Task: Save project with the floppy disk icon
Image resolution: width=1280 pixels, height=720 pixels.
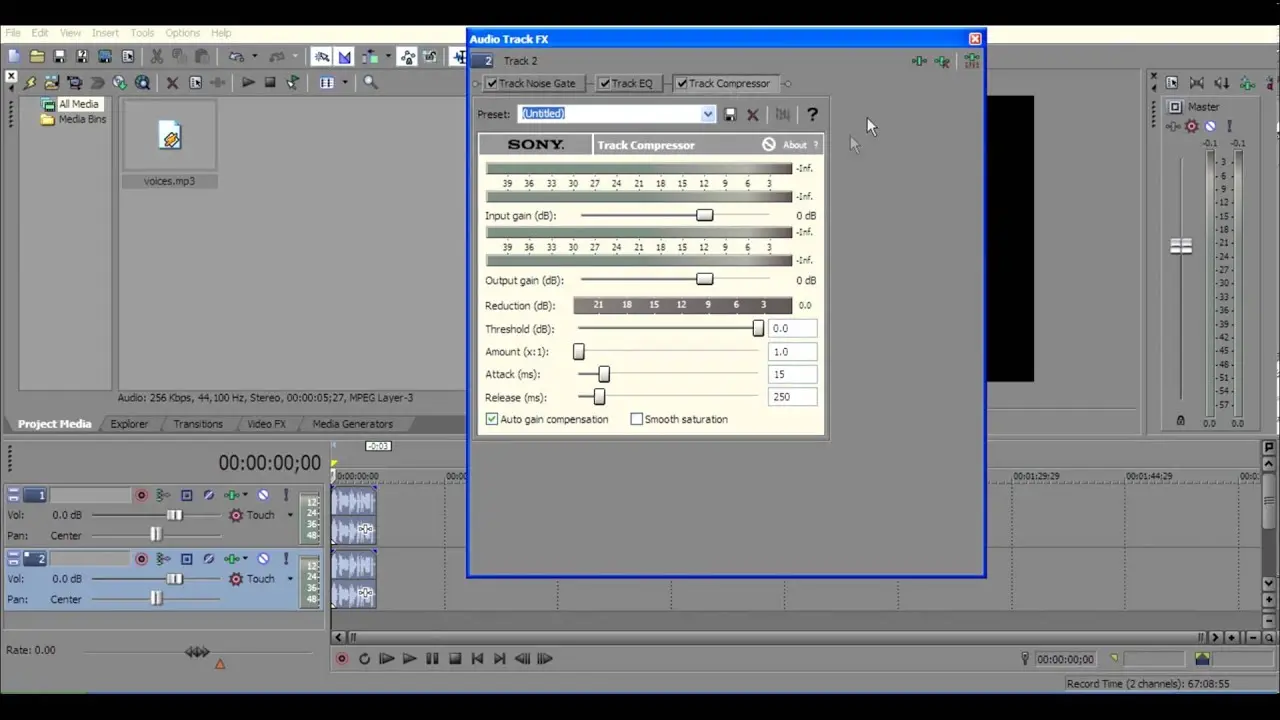Action: [x=59, y=57]
